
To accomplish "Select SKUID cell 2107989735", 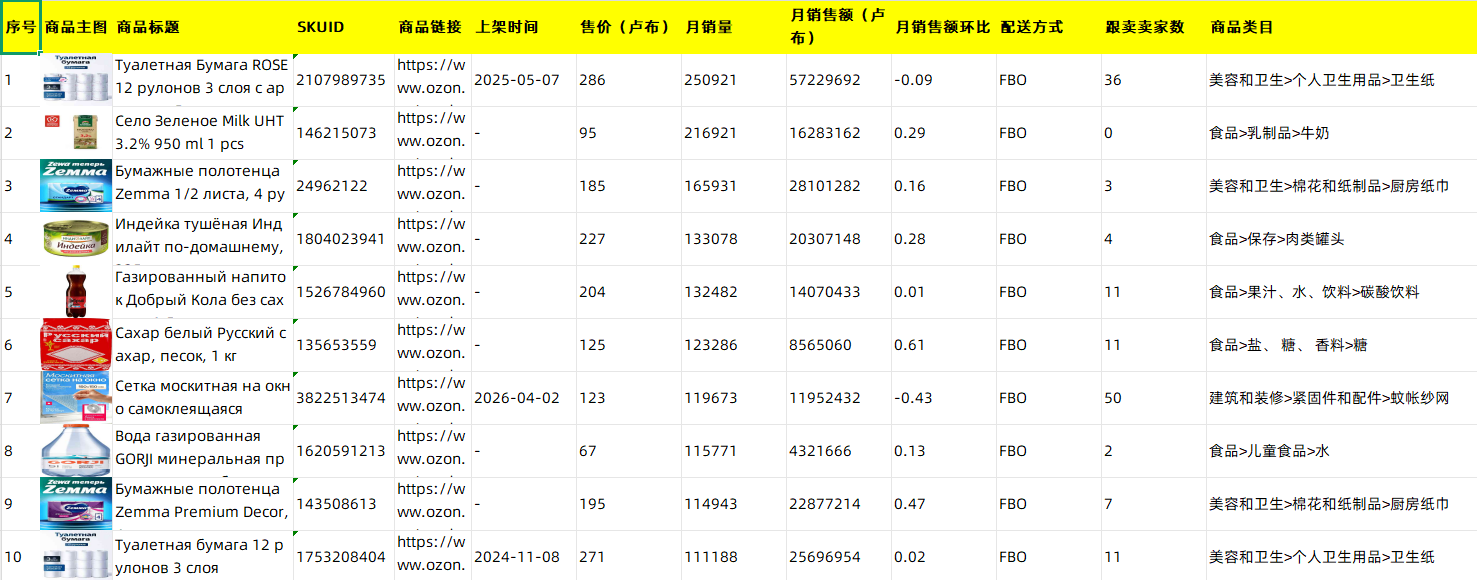I will [x=344, y=80].
